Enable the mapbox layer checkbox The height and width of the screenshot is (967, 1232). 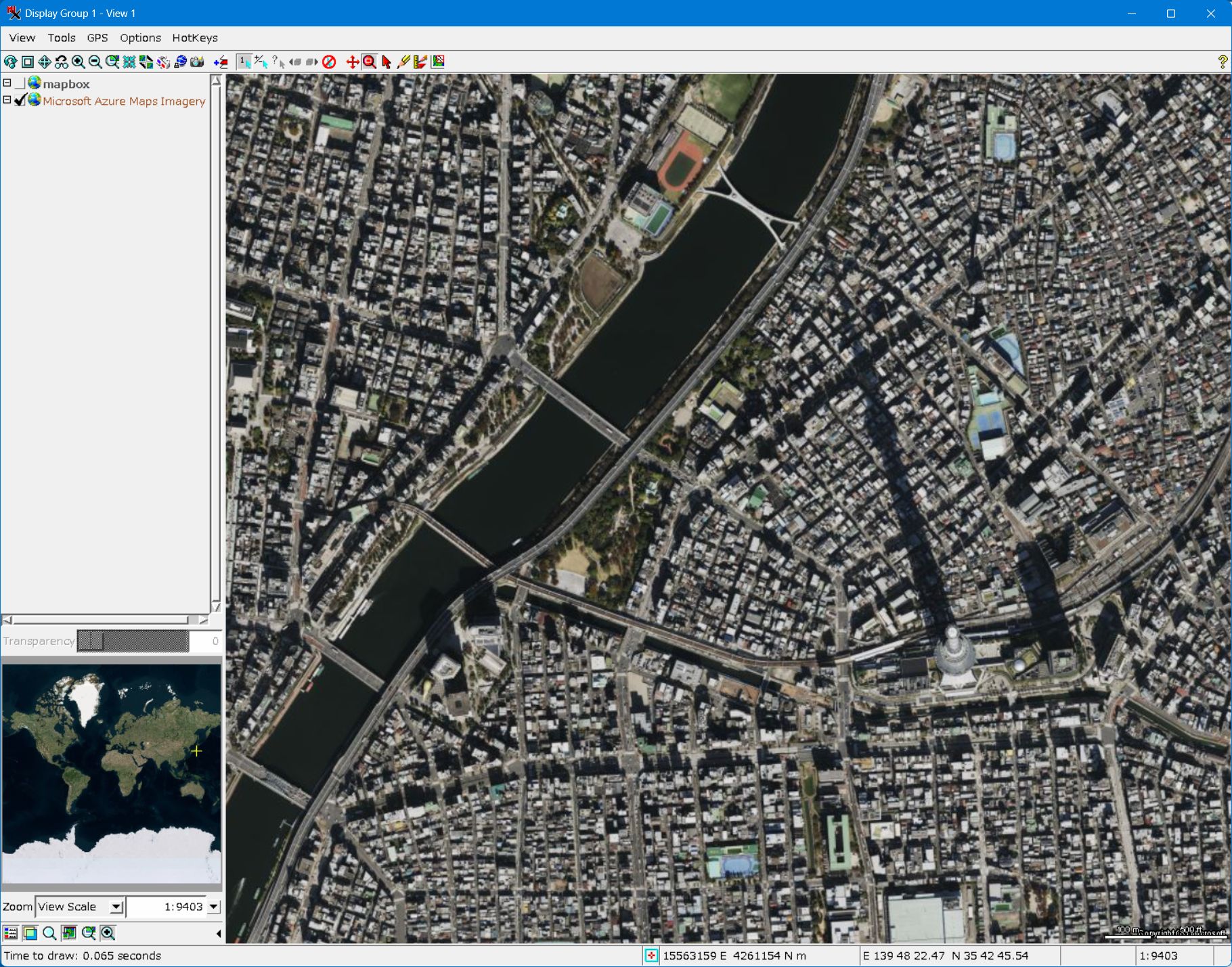click(20, 84)
